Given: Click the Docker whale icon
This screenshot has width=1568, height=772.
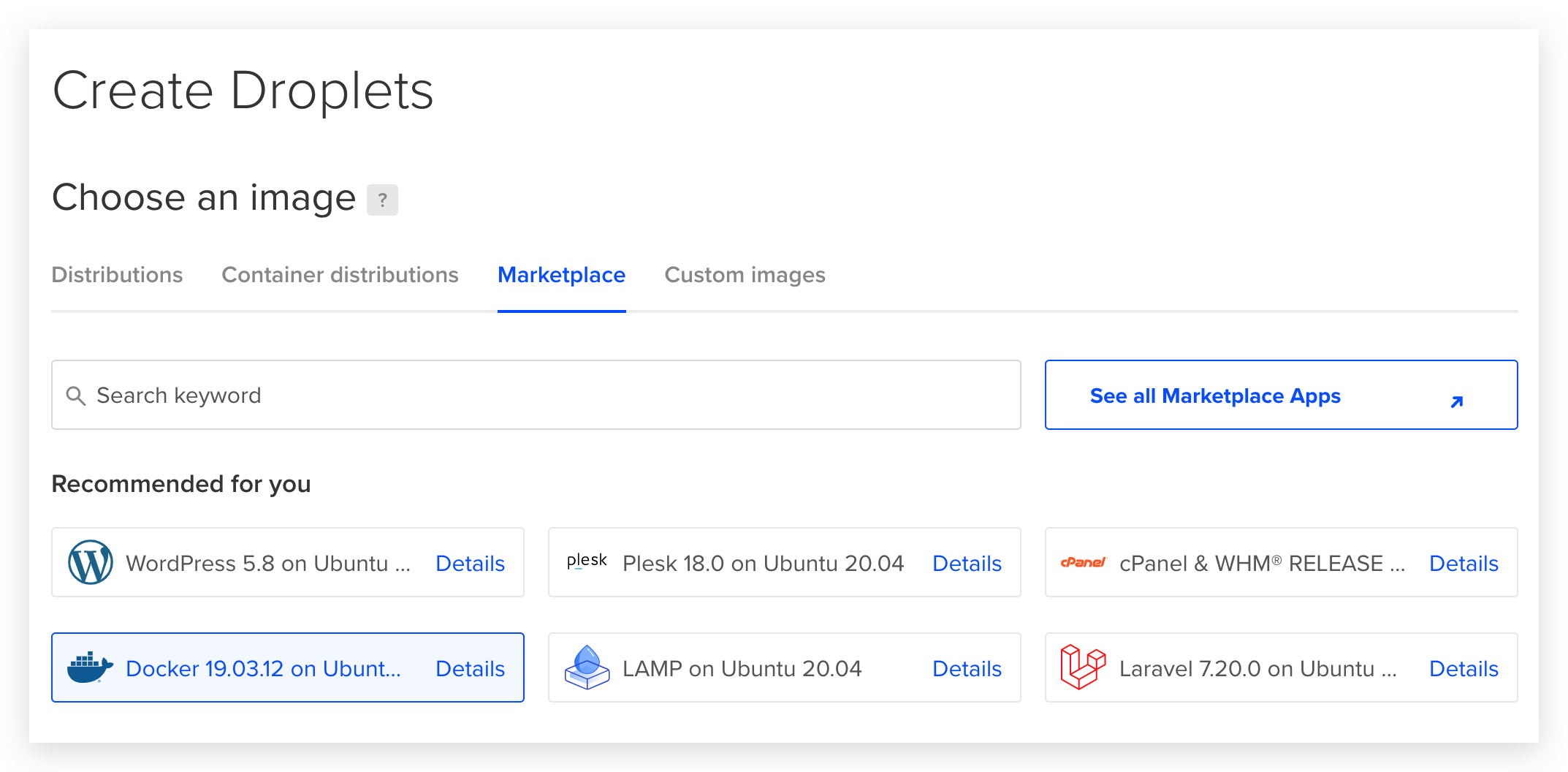Looking at the screenshot, I should 90,667.
